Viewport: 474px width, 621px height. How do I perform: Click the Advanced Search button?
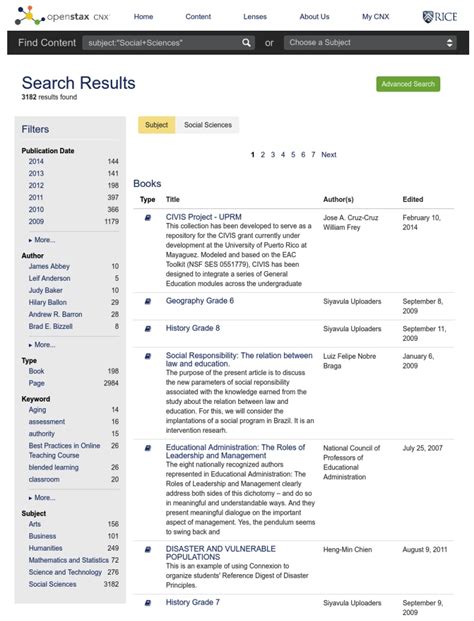click(408, 84)
